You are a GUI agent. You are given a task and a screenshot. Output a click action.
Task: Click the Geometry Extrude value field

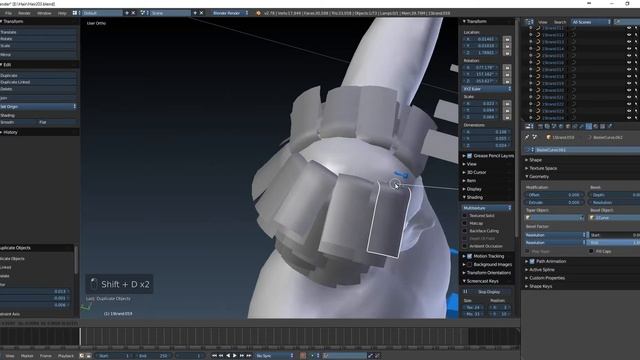(x=554, y=202)
